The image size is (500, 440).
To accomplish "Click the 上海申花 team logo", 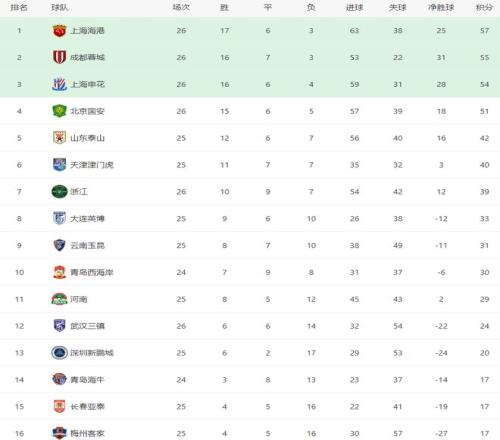I will [x=59, y=84].
